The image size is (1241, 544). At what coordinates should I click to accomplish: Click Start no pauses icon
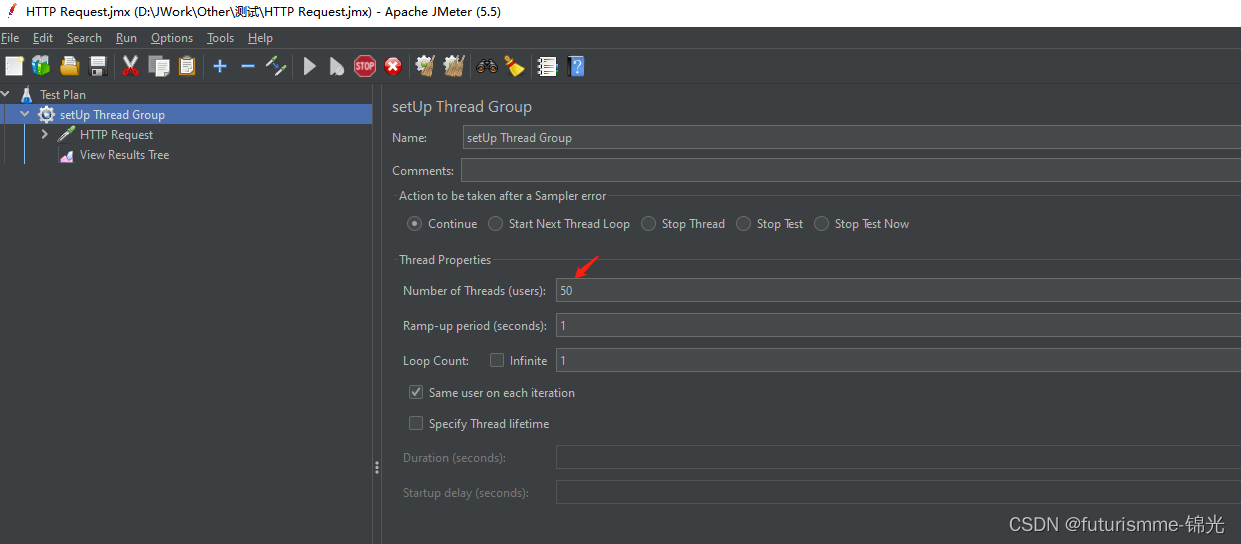pyautogui.click(x=337, y=66)
